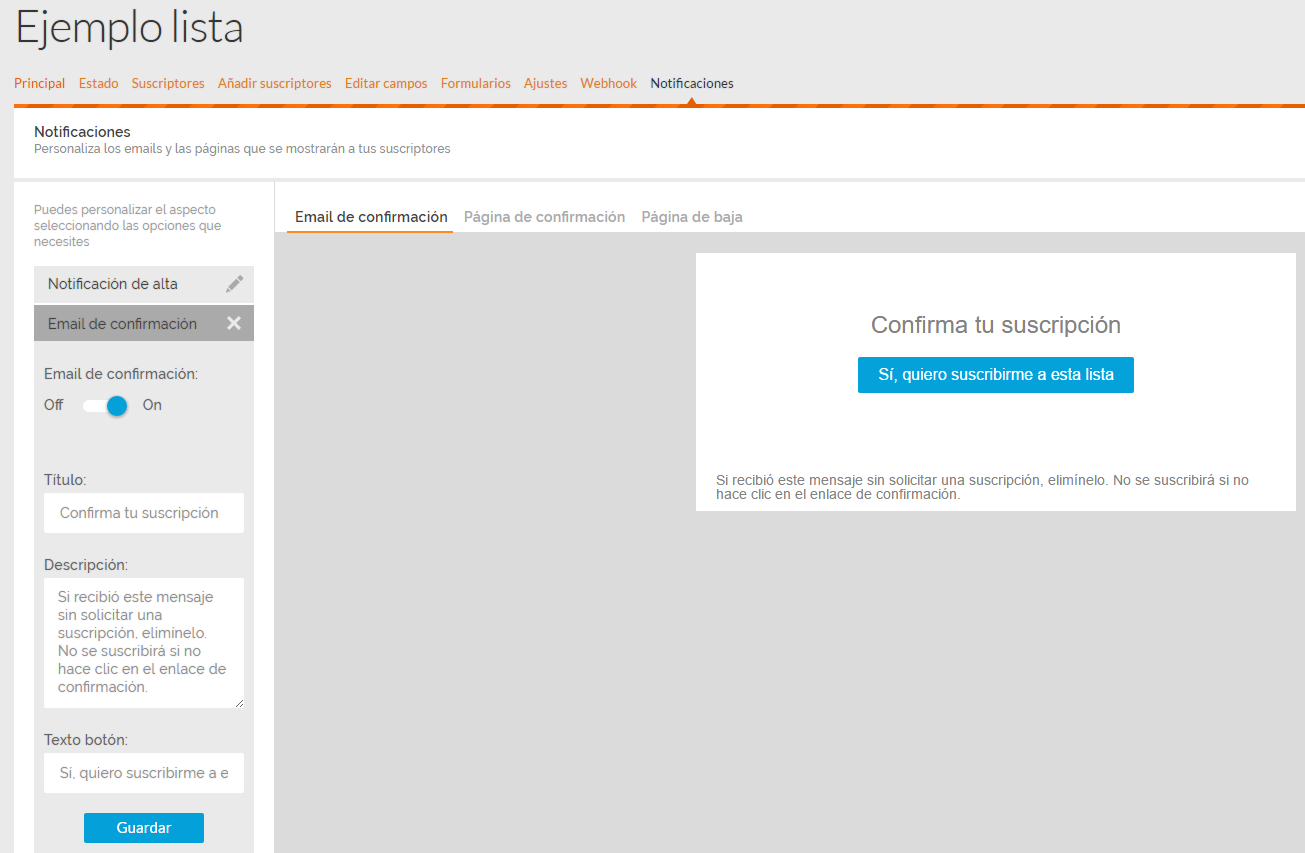This screenshot has height=853, width=1305.
Task: Collapse the Email de confirmación accordion header
Action: click(x=144, y=323)
